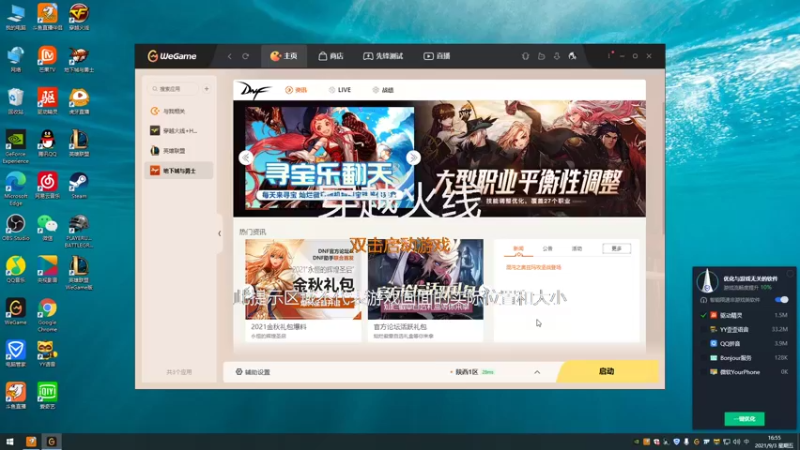Viewport: 800px width, 450px height.
Task: Open the 虎牙直播 desktop shortcut
Action: click(79, 101)
